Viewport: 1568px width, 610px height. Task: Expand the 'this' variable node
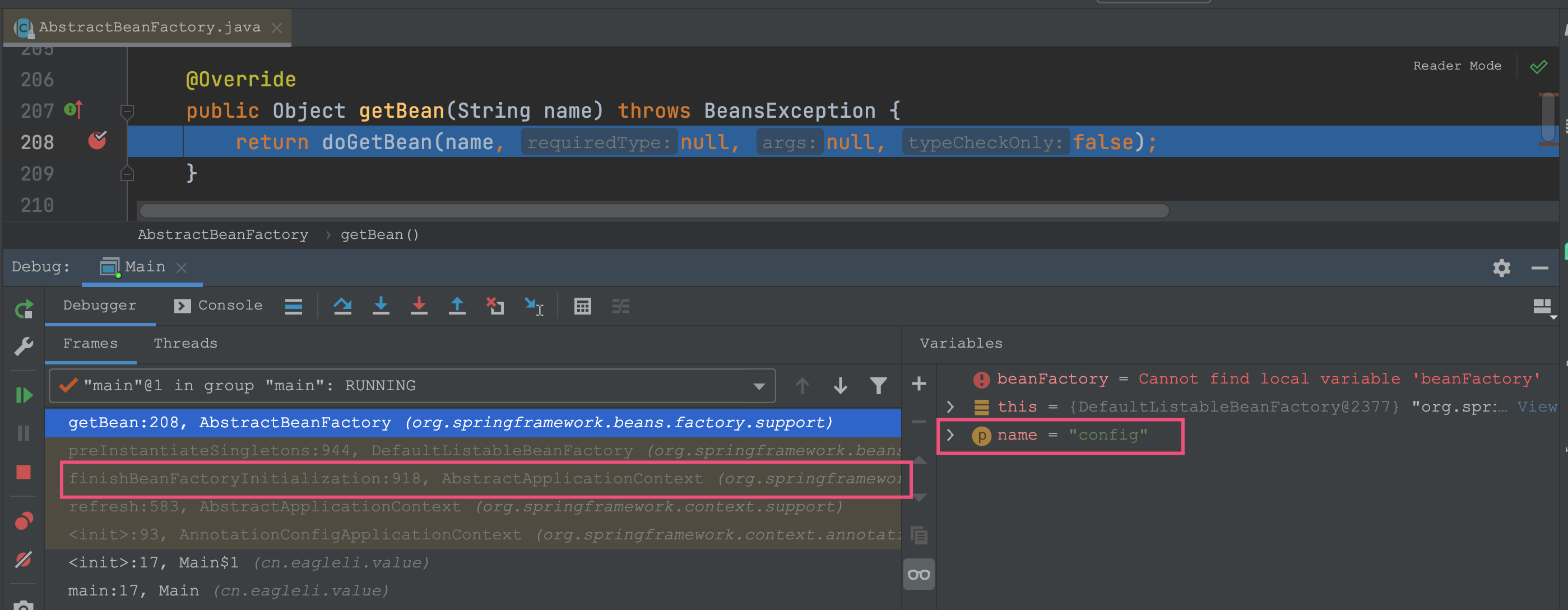pos(950,406)
